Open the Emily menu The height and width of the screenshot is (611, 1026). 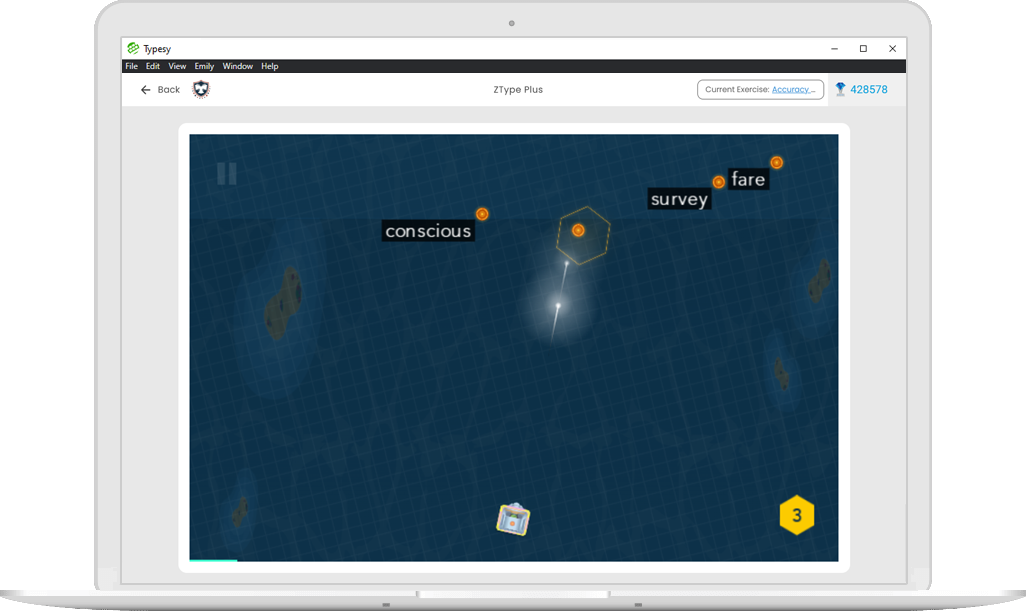(204, 66)
